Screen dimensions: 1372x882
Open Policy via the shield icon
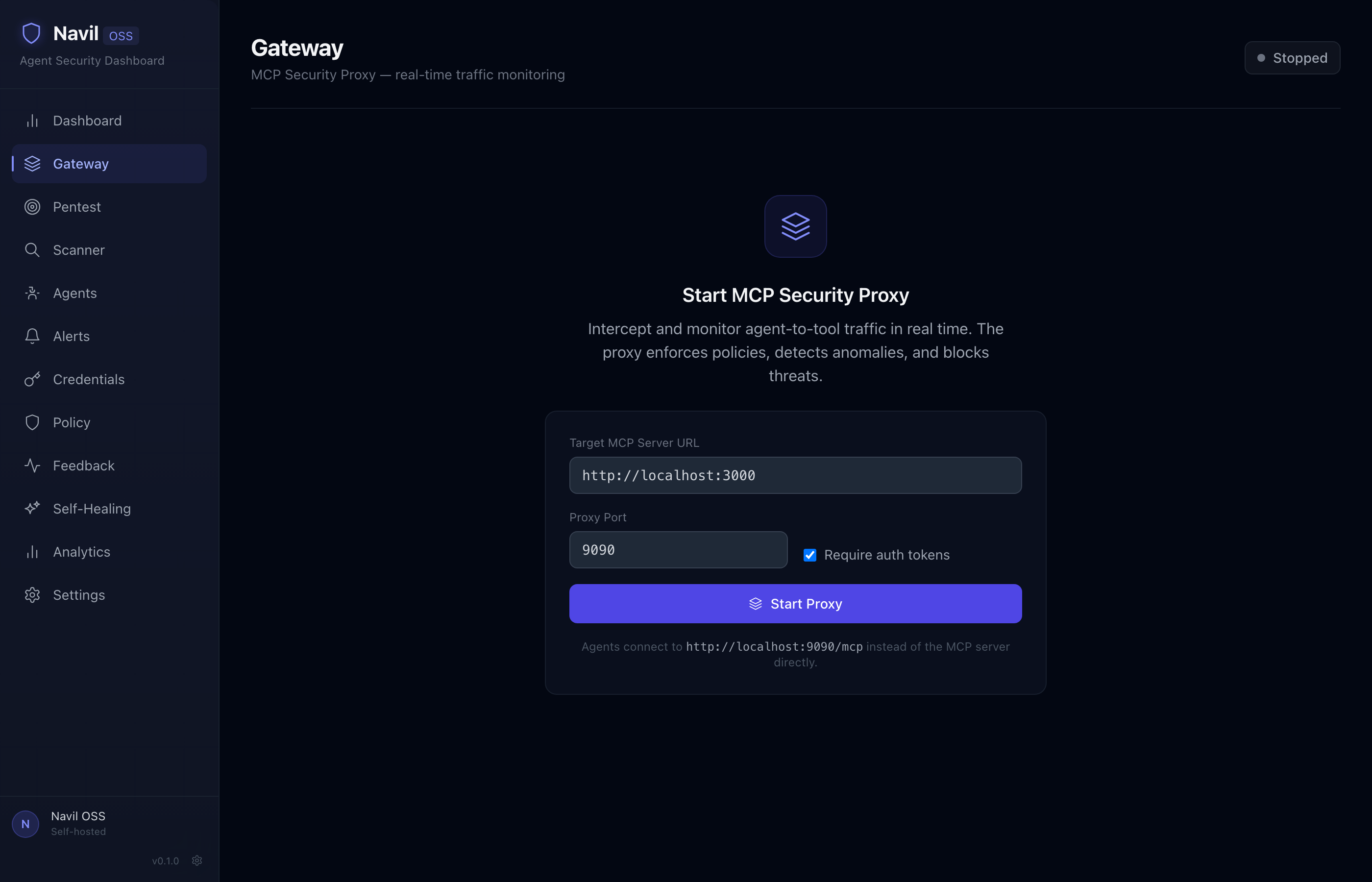pyautogui.click(x=32, y=422)
